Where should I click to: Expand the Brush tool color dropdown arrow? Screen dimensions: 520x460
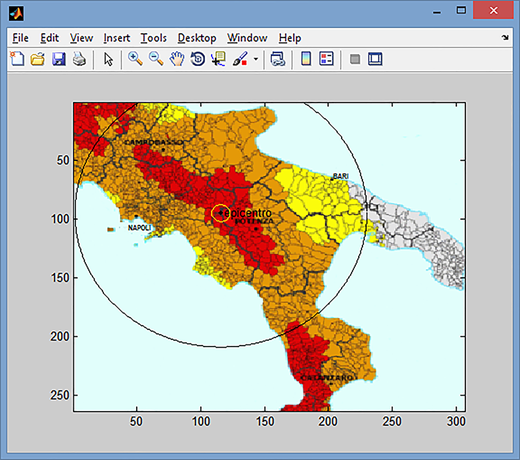(256, 59)
